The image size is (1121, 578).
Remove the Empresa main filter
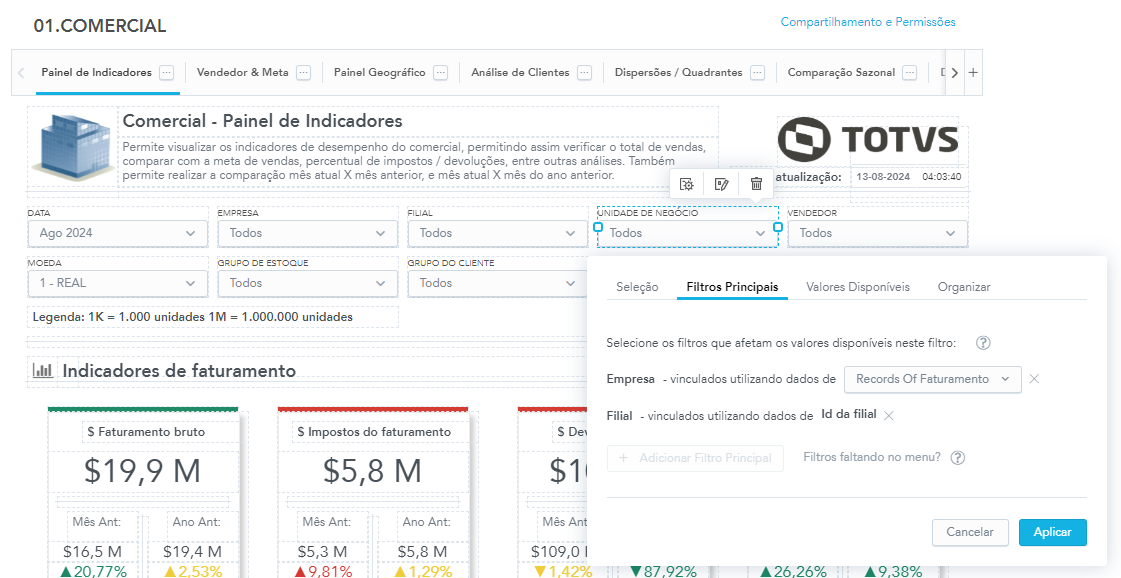click(1035, 379)
